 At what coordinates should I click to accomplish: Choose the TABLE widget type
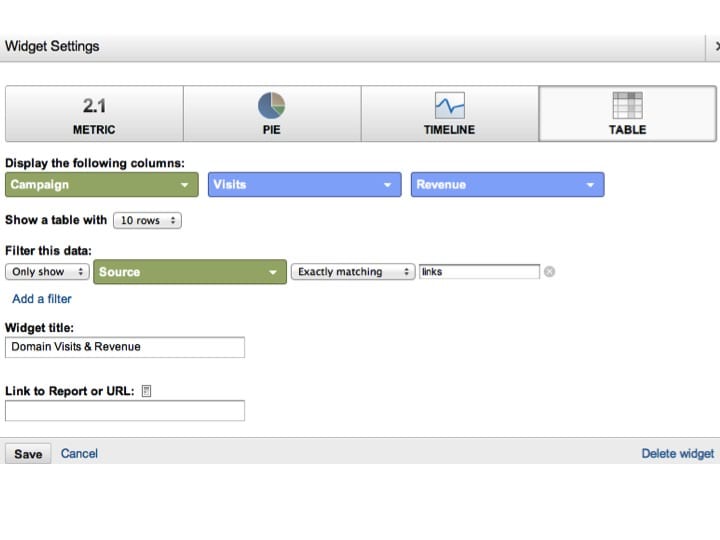[627, 113]
